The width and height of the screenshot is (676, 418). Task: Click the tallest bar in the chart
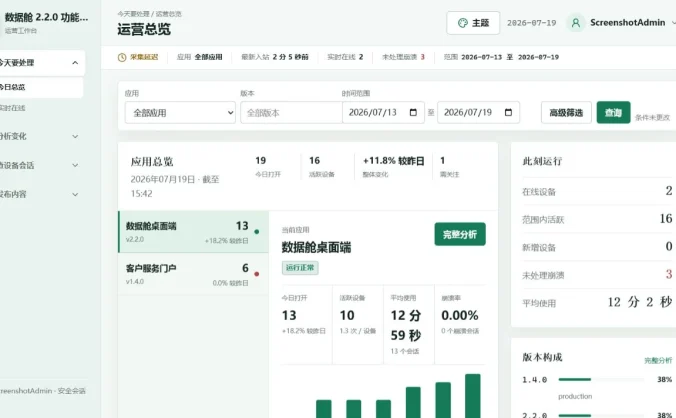473,396
